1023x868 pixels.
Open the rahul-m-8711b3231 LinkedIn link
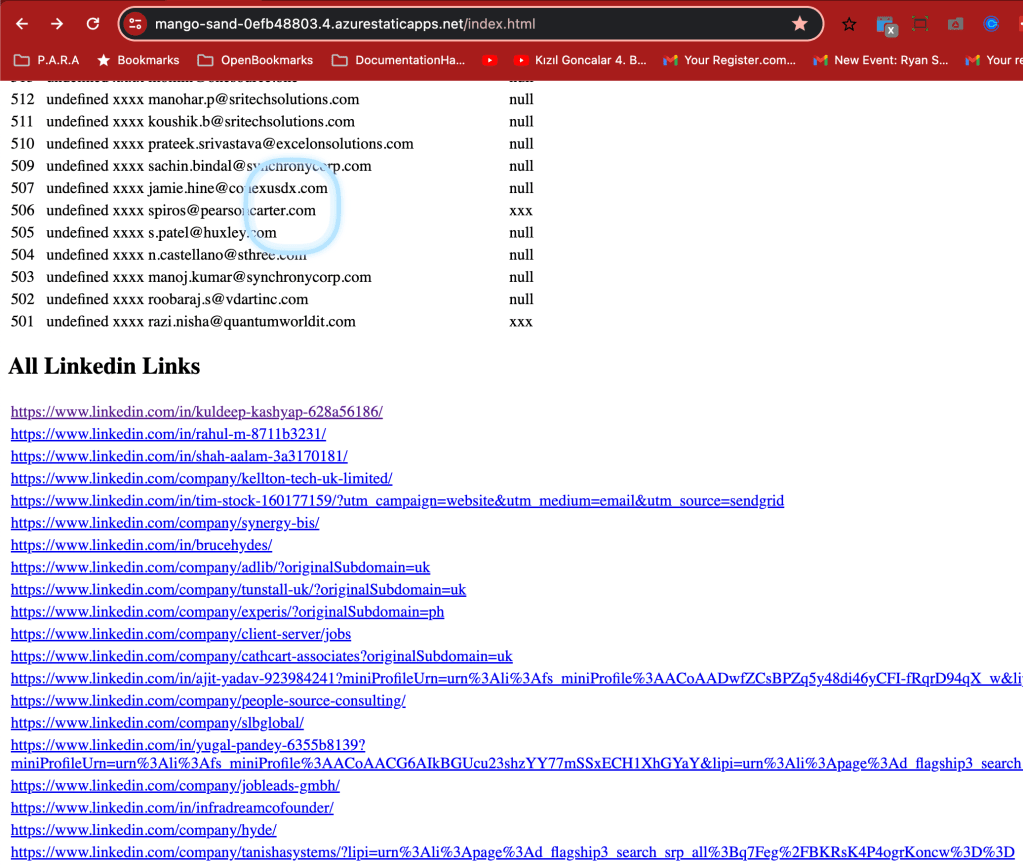tap(168, 434)
